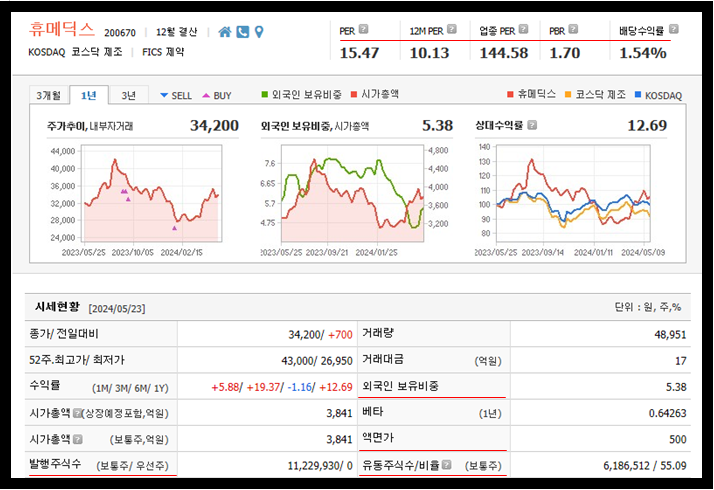Click the phone contact icon

point(243,32)
